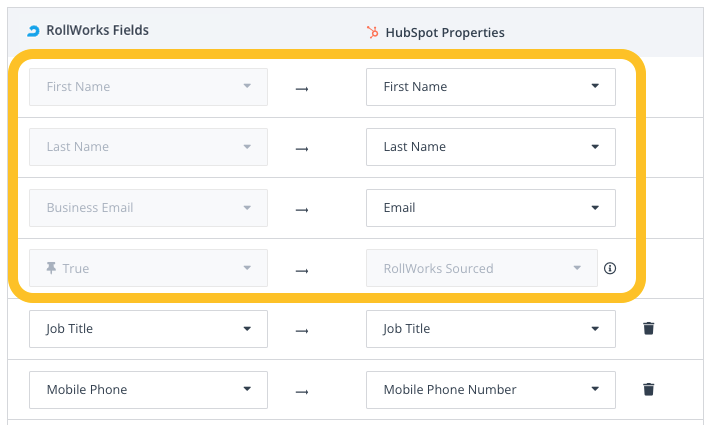Open RollWorks Job Title field dropdown

(148, 329)
